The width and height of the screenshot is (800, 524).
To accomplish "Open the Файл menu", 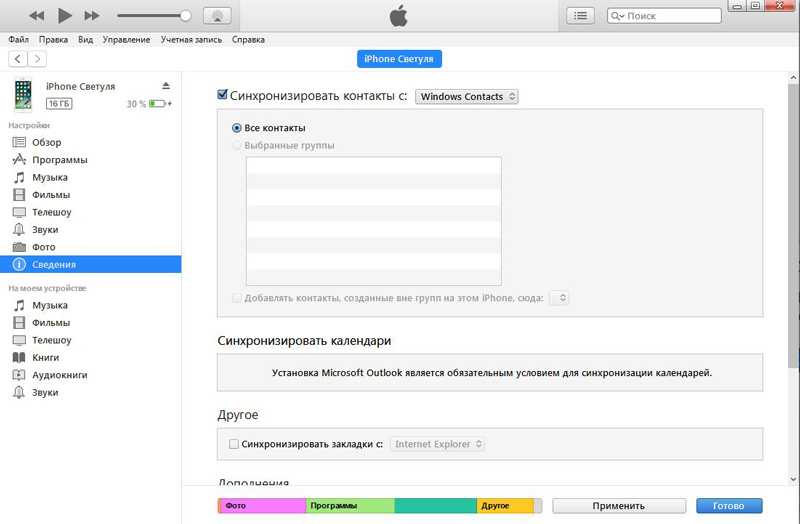I will click(18, 39).
